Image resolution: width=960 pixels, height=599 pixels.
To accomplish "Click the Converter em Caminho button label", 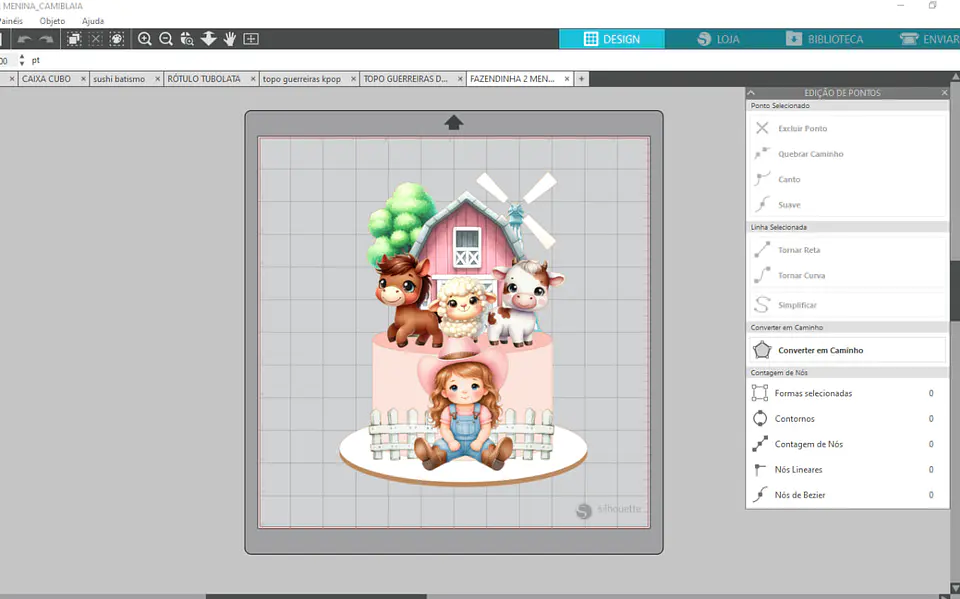I will point(820,350).
